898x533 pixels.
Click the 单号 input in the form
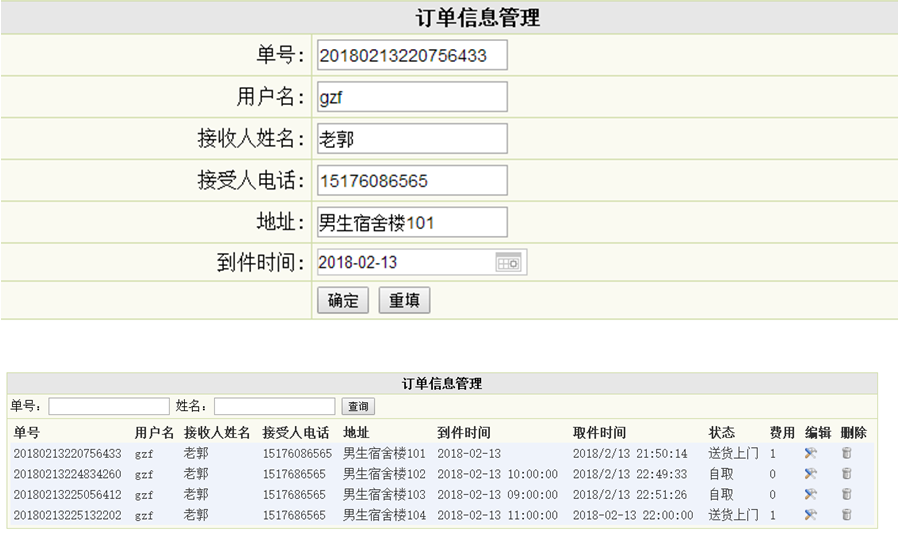(410, 56)
